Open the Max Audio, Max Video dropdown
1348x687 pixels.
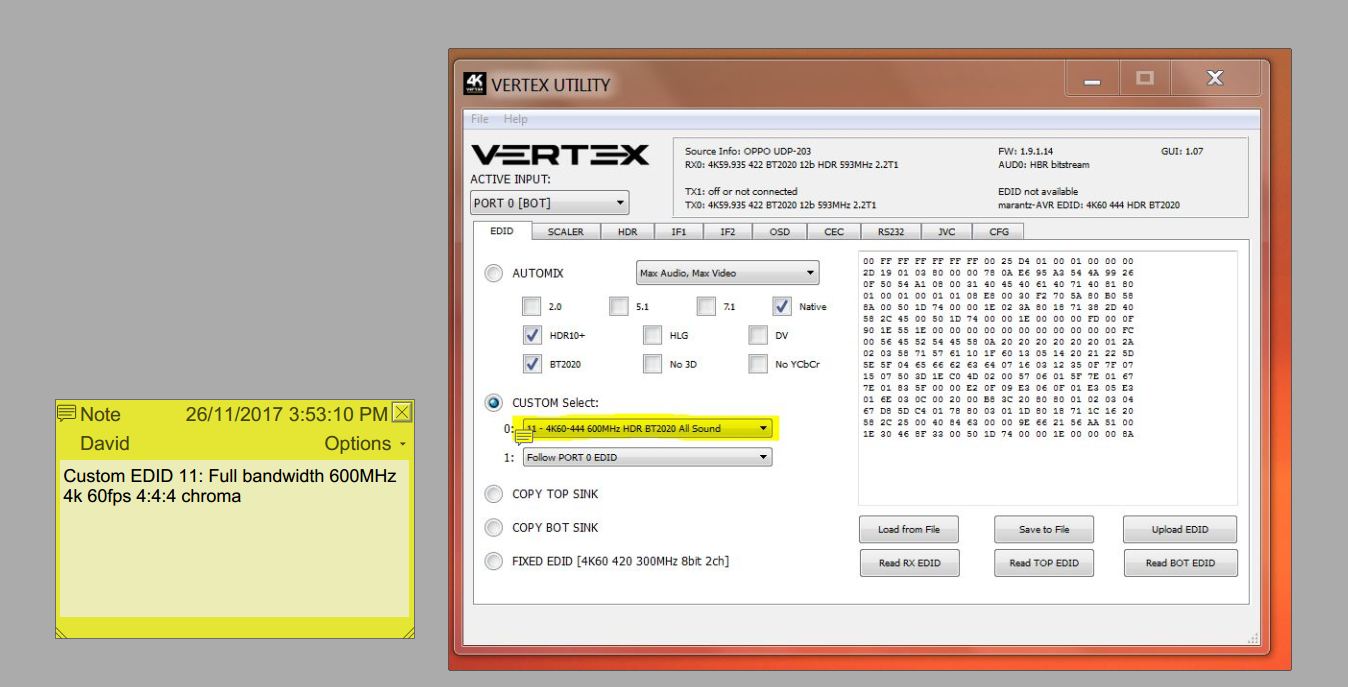pos(727,273)
